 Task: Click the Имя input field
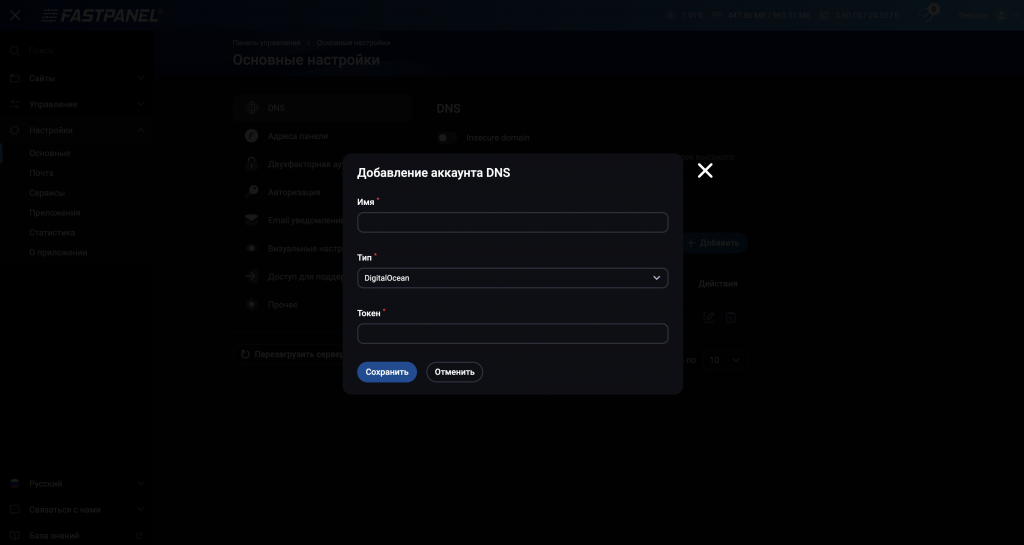[512, 222]
